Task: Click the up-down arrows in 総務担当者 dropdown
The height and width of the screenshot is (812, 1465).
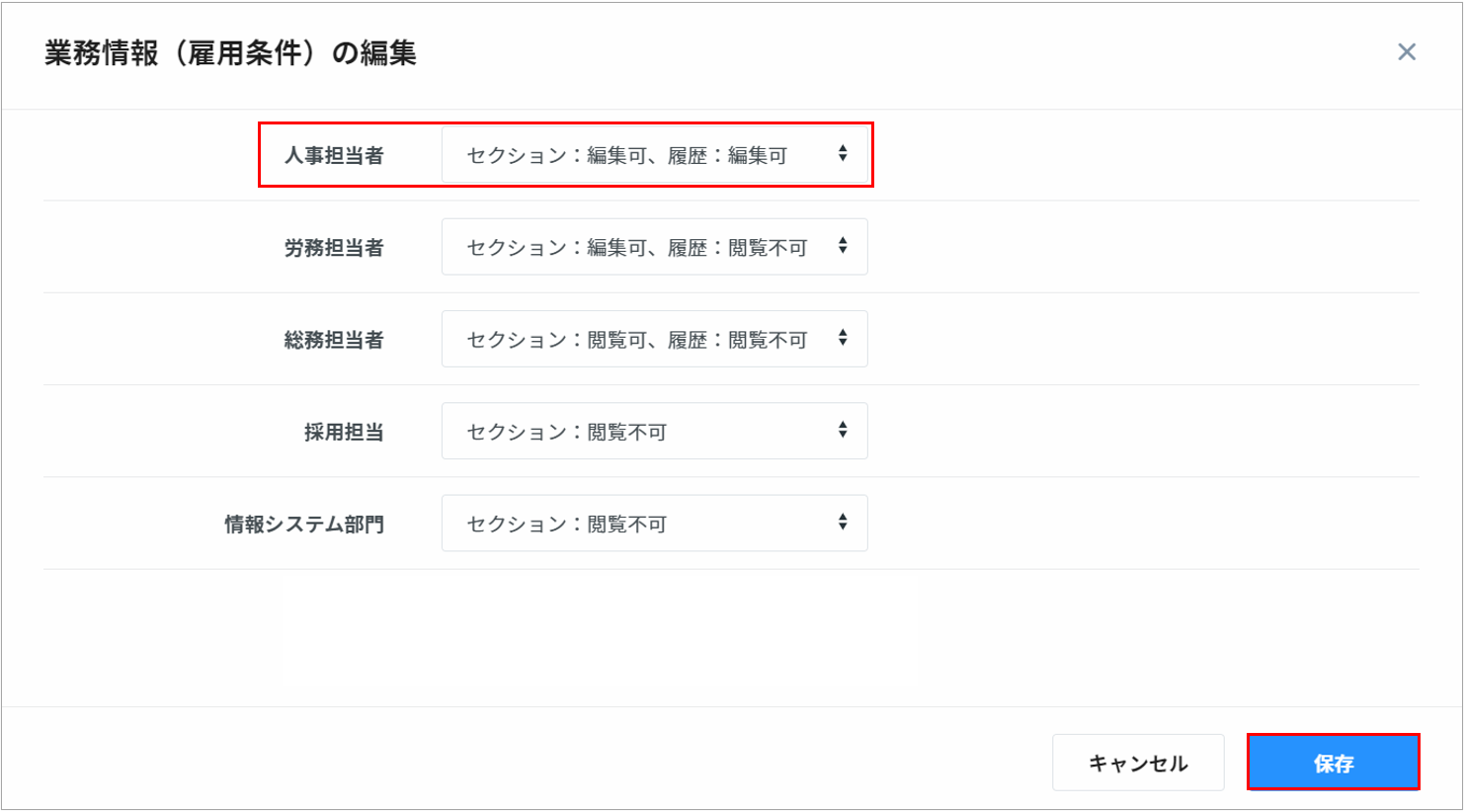Action: tap(843, 338)
